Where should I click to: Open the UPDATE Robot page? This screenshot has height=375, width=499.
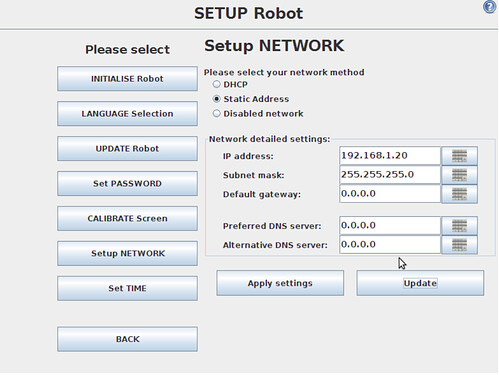pyautogui.click(x=127, y=149)
